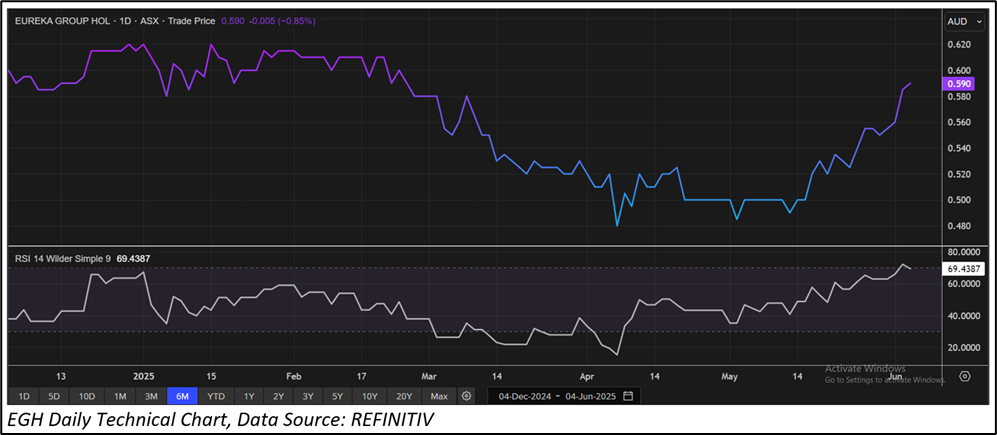Click the 04-Dec-2024 - 04-Jun-2025 date field
Image resolution: width=997 pixels, height=435 pixels.
pos(564,396)
